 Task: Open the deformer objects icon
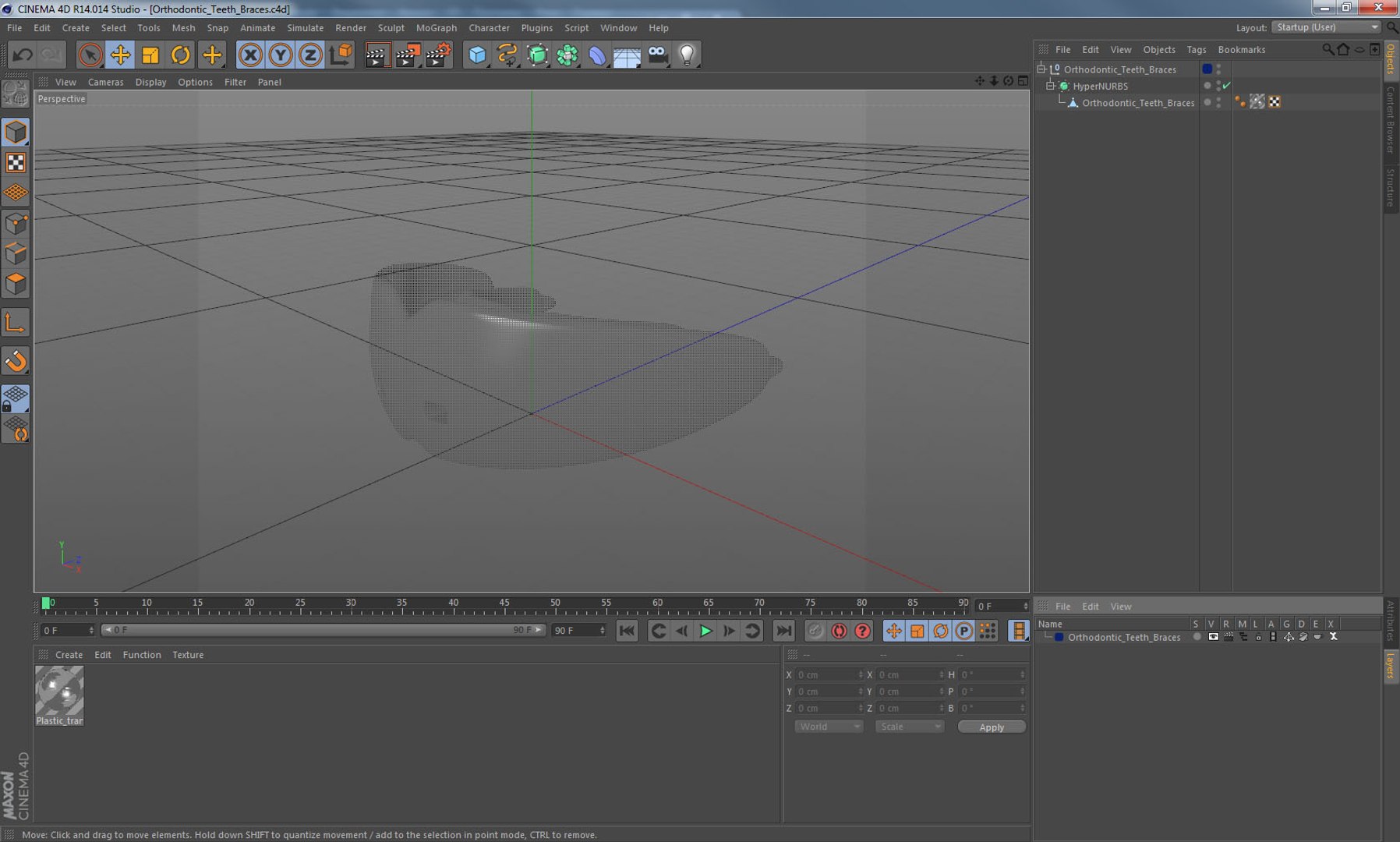pos(598,55)
